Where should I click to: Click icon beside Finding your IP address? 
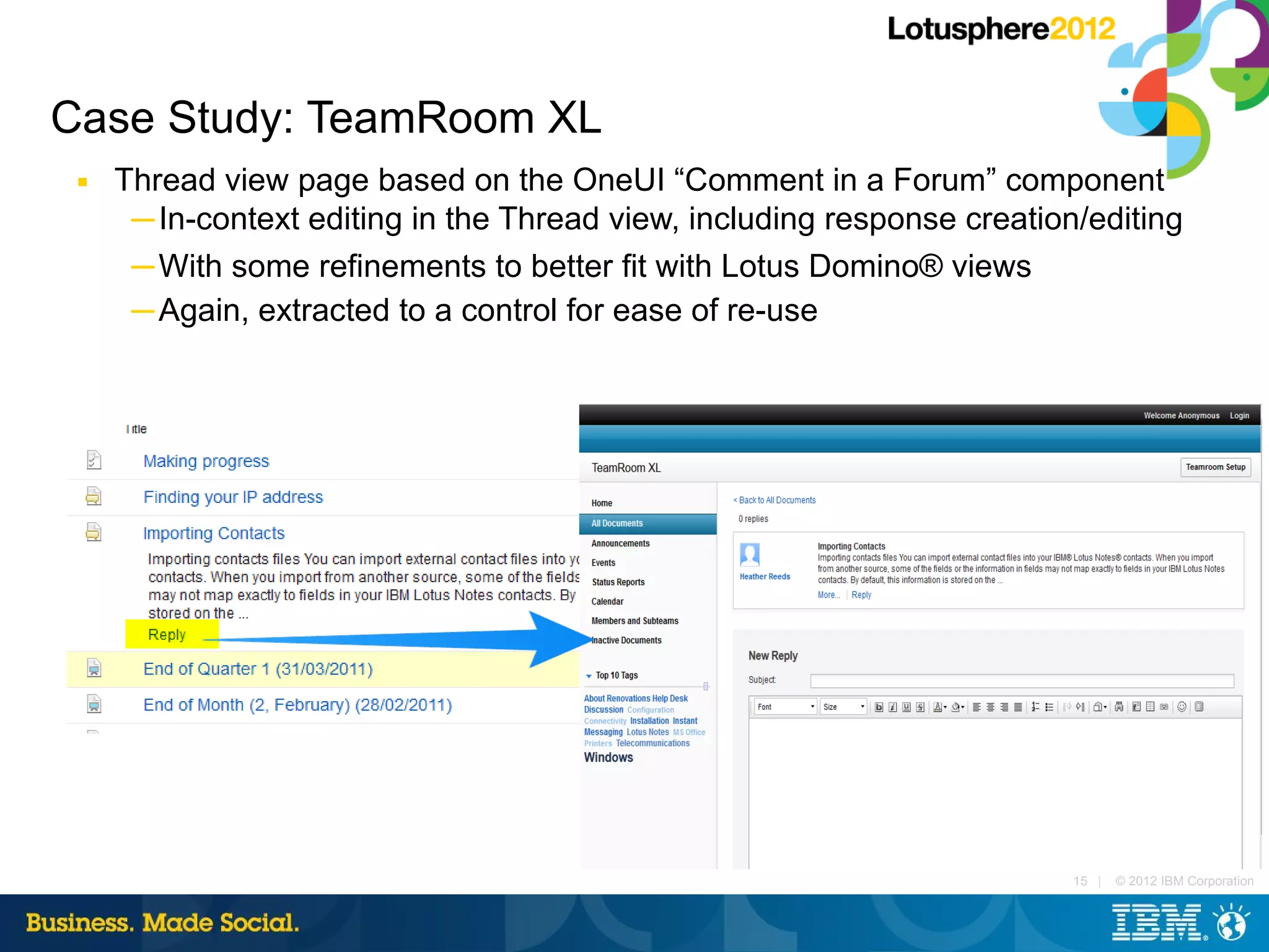coord(94,496)
